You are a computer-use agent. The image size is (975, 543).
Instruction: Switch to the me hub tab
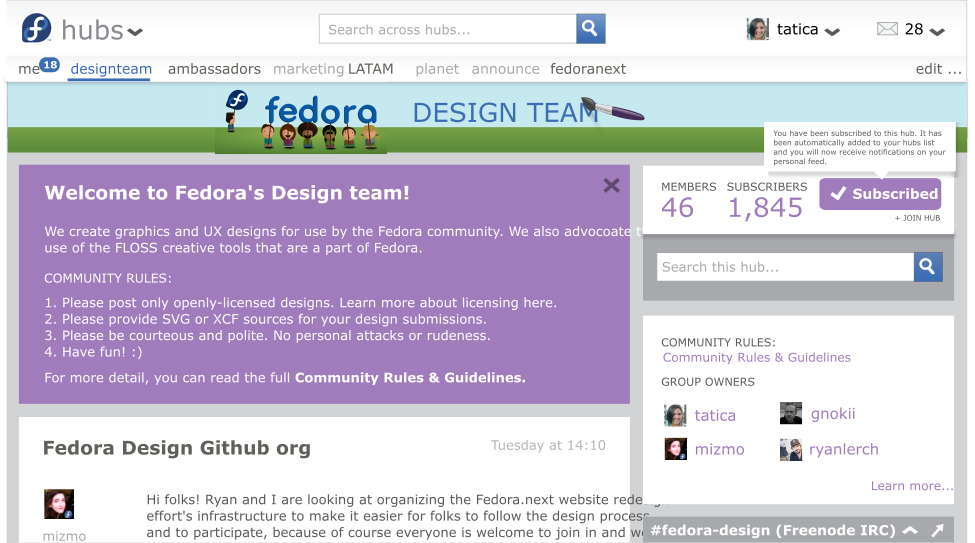(29, 69)
